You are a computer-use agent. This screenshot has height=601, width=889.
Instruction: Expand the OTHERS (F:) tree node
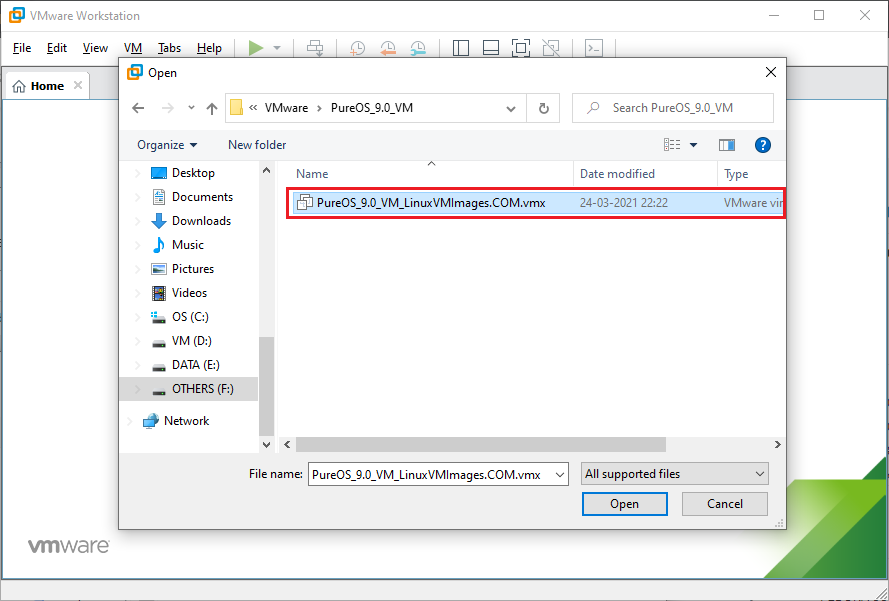pyautogui.click(x=137, y=389)
